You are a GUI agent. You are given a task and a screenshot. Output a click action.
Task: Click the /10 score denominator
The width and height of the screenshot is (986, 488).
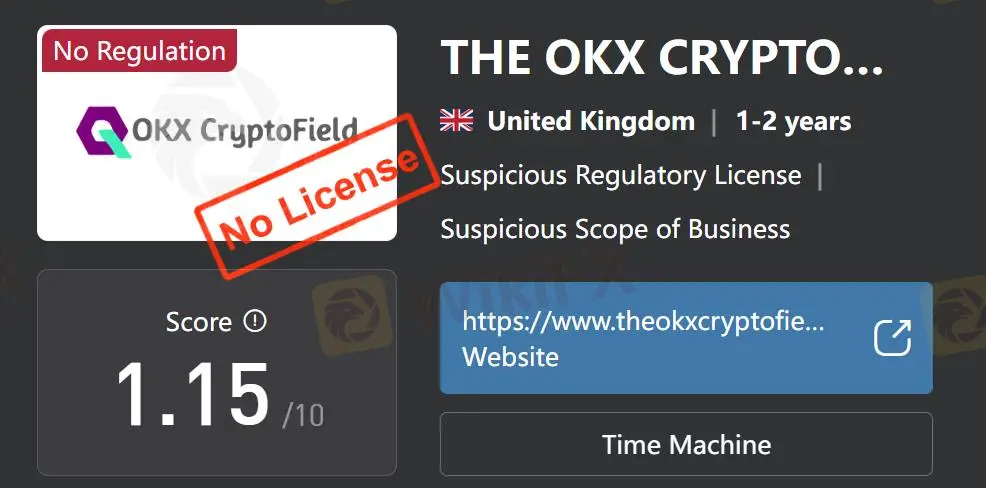[303, 416]
